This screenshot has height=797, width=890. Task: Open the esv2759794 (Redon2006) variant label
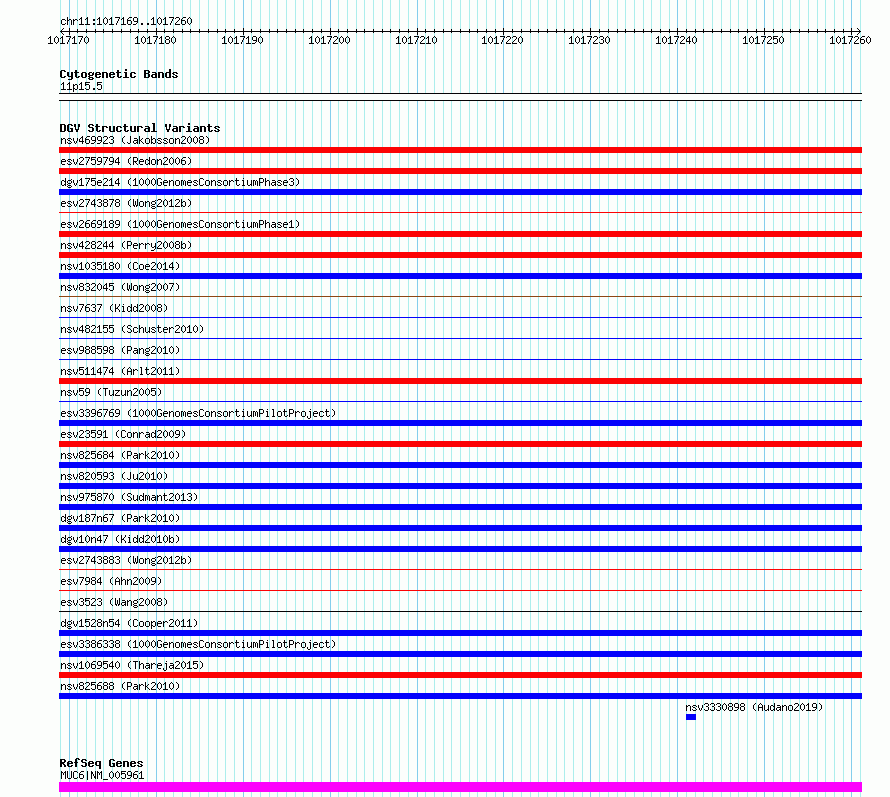coord(126,161)
